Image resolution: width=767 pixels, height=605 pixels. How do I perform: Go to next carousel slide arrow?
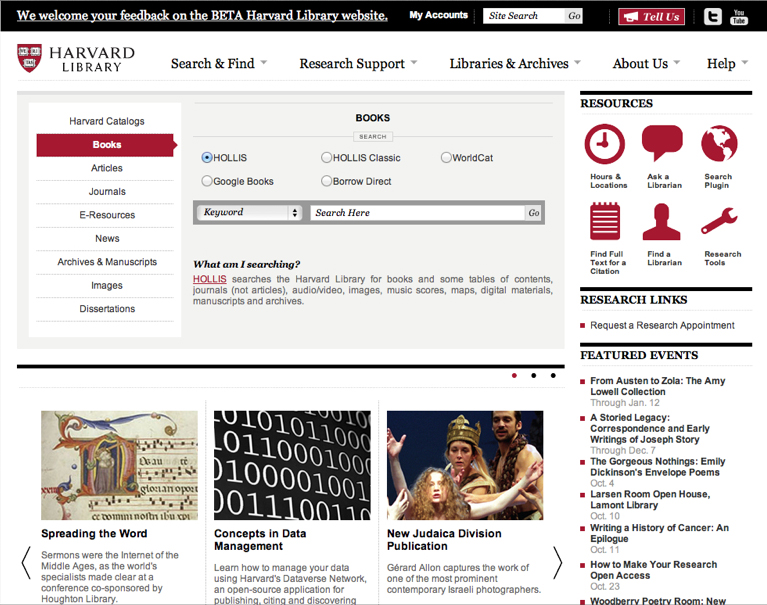(x=557, y=563)
